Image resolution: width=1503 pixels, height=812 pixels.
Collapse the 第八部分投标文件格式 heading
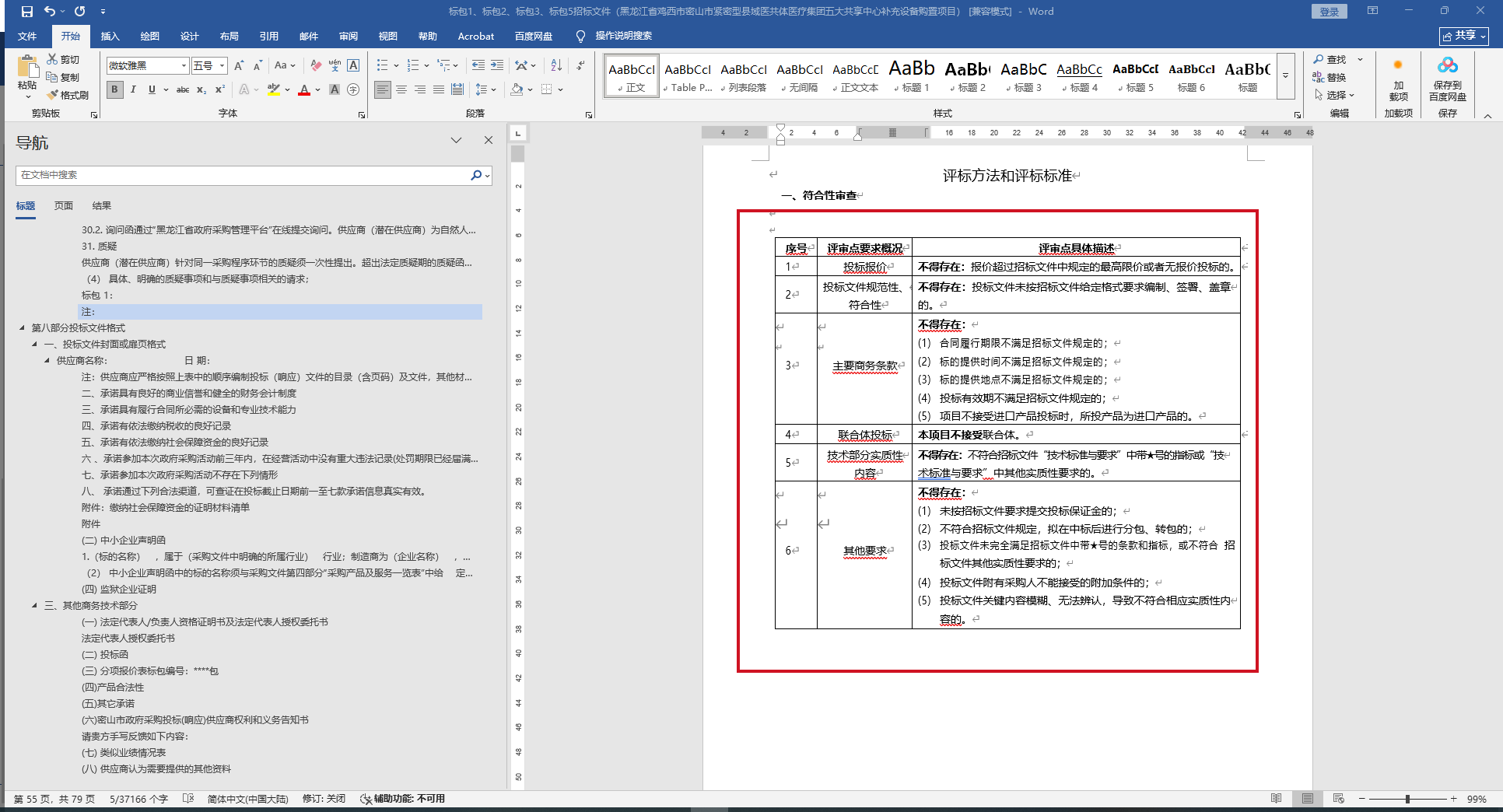coord(22,328)
